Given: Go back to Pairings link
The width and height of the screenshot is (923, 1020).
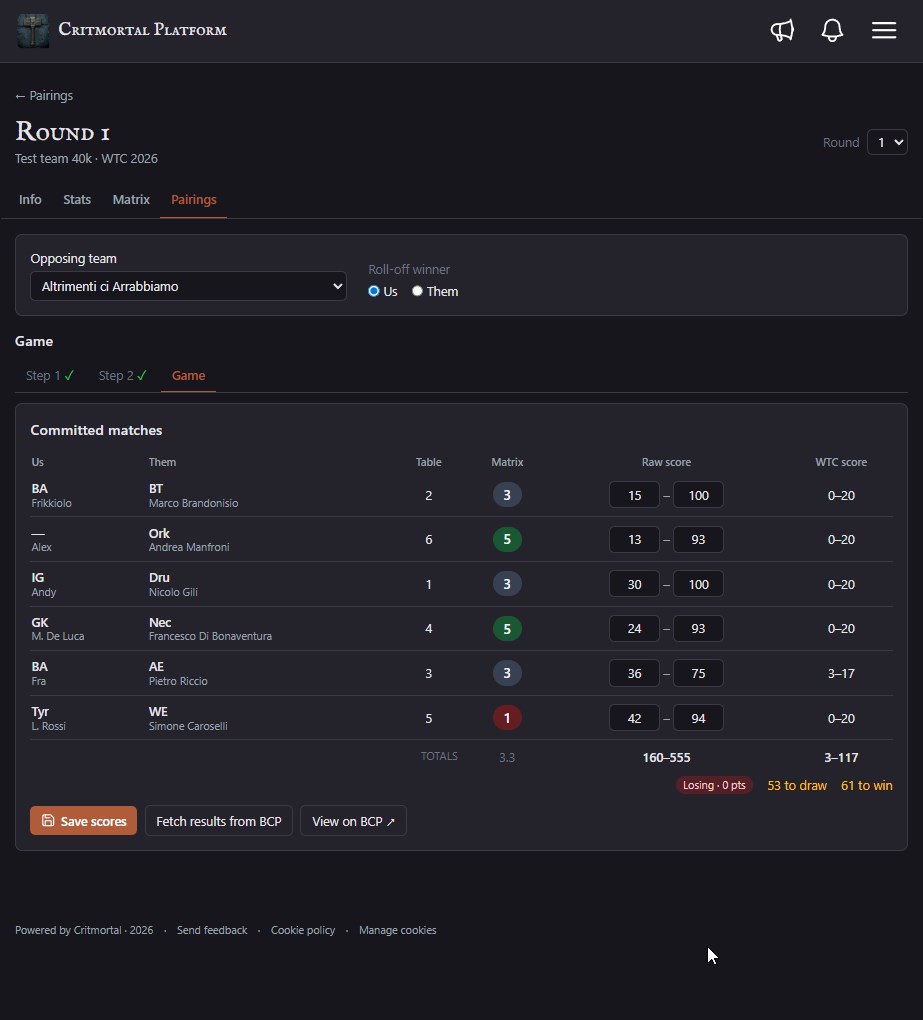Looking at the screenshot, I should click(44, 96).
